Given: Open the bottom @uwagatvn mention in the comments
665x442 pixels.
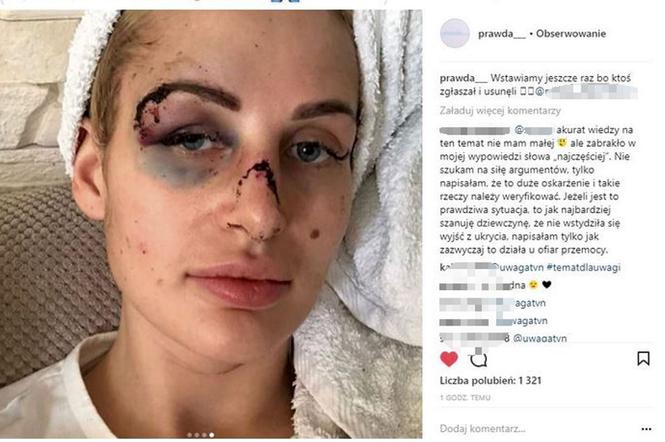Looking at the screenshot, I should pos(539,338).
